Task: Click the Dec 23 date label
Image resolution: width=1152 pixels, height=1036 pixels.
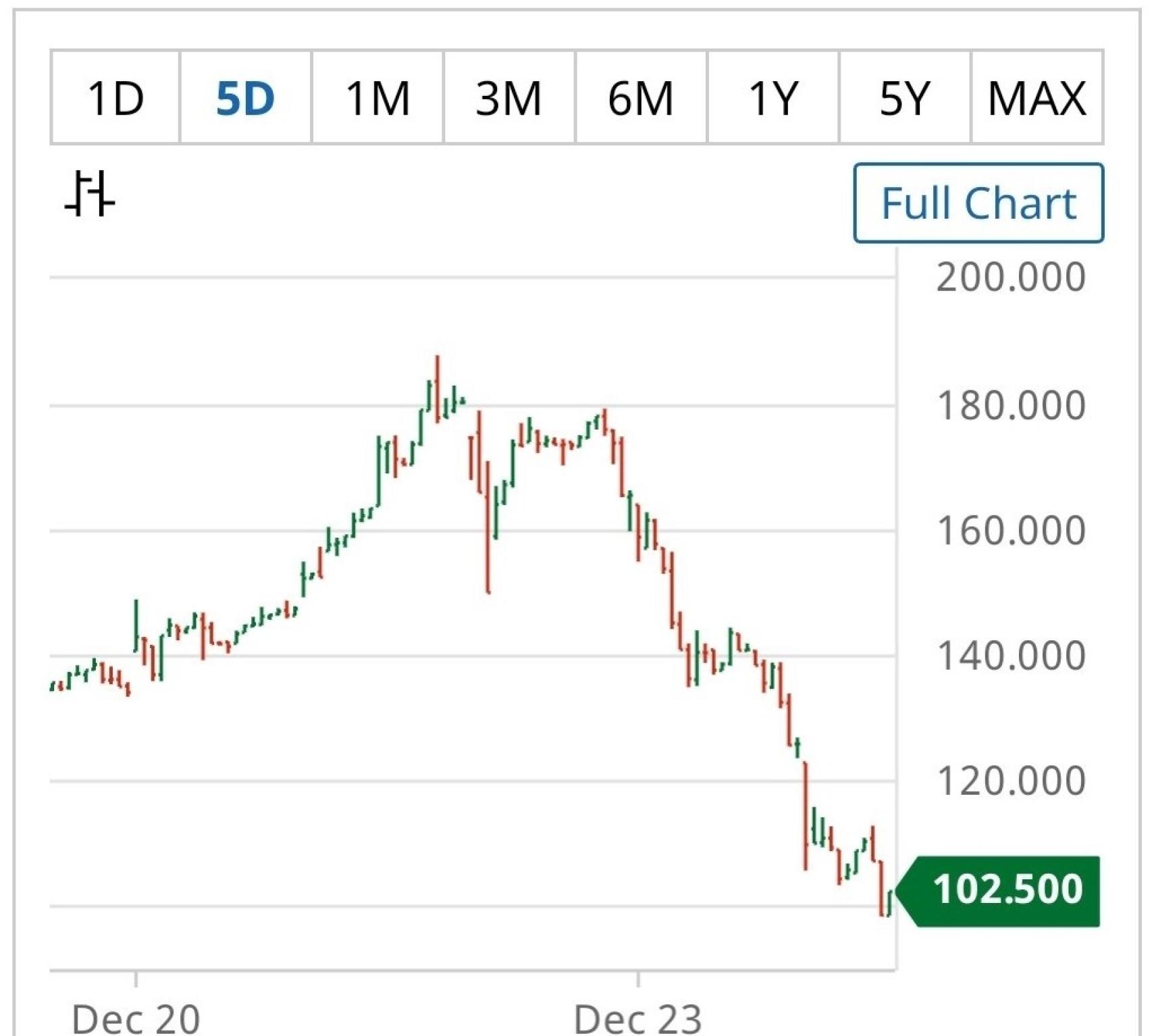Action: [638, 1018]
